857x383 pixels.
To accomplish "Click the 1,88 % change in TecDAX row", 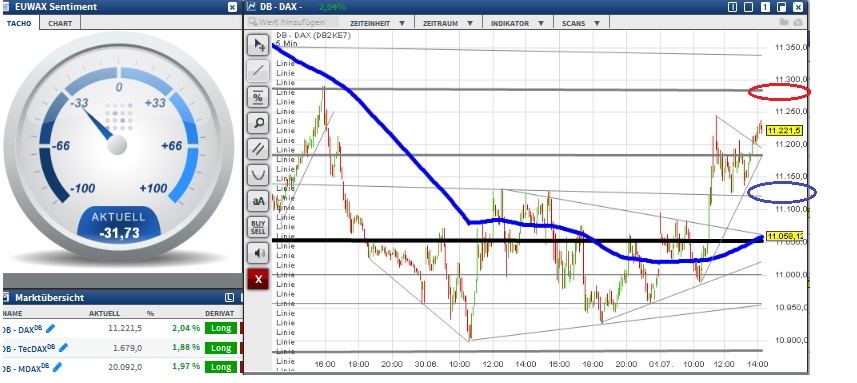I will [x=186, y=348].
